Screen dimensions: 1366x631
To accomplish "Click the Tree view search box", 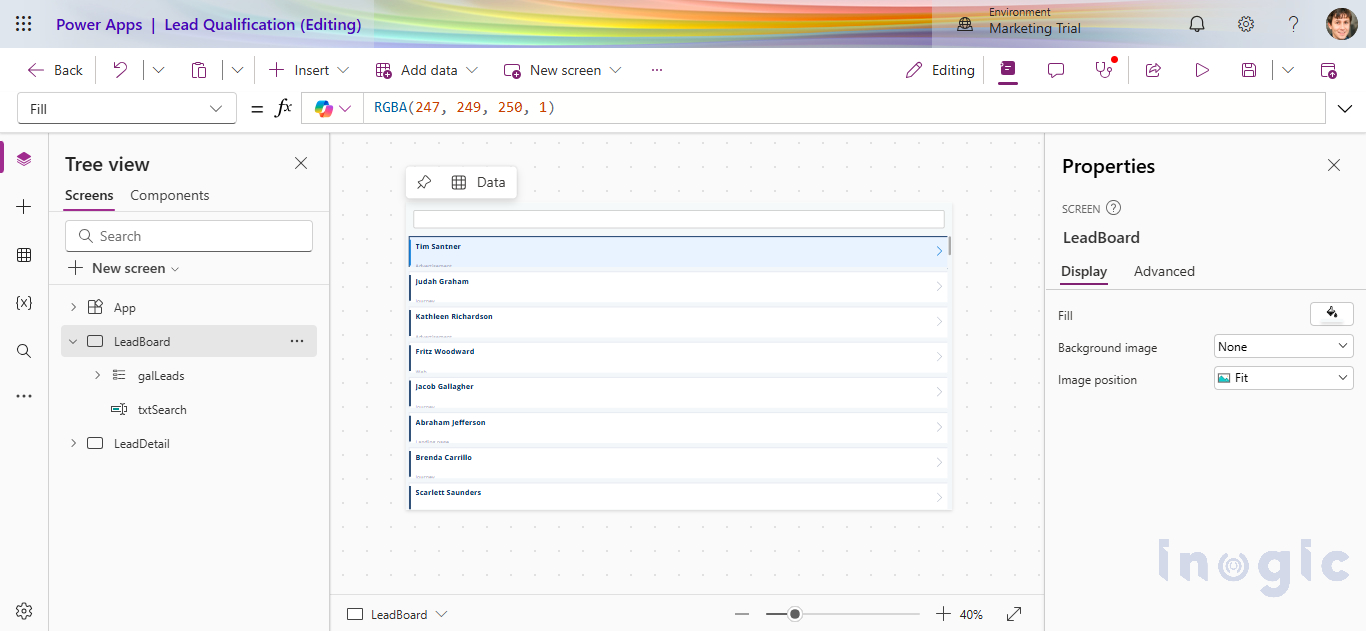I will 189,236.
